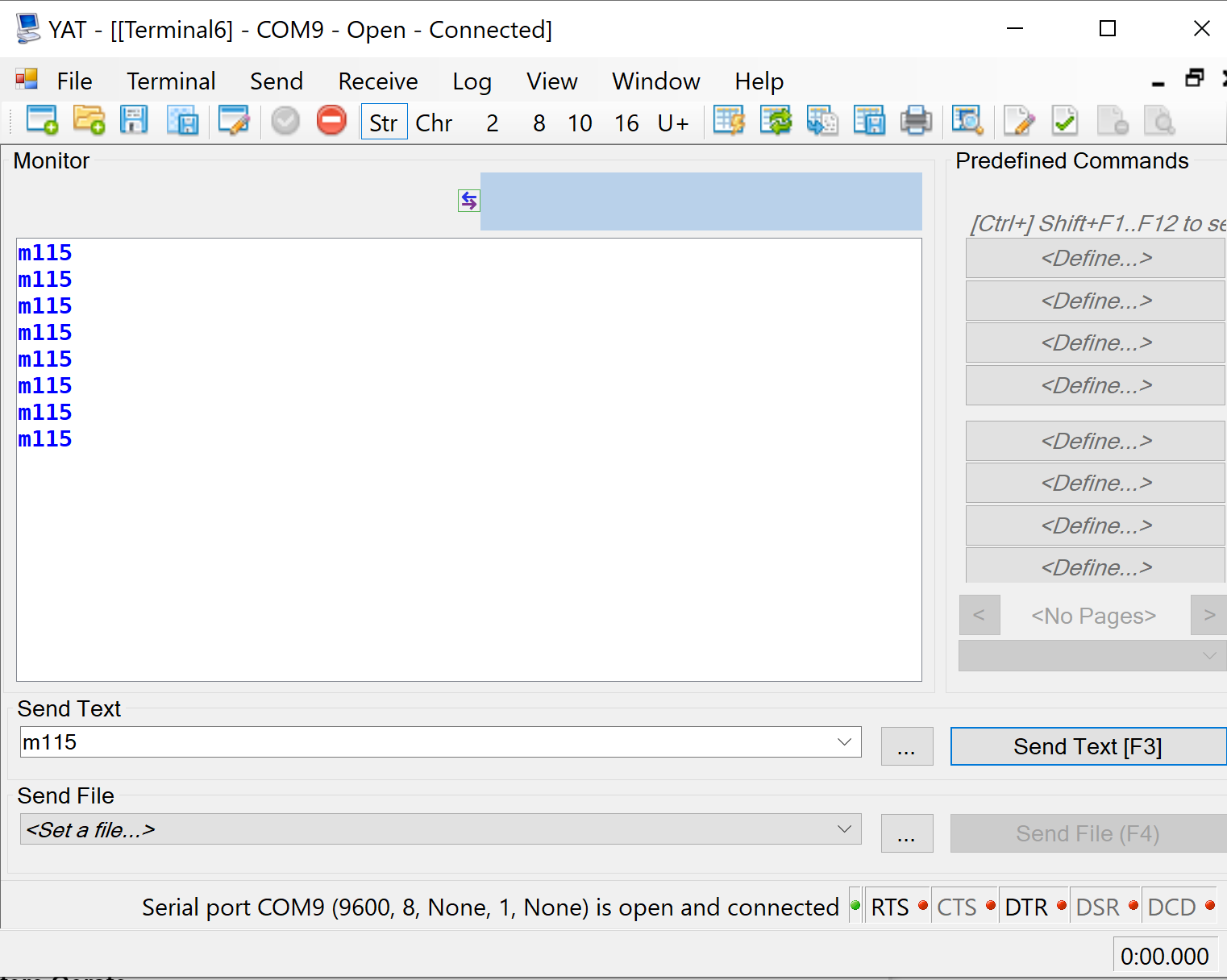The height and width of the screenshot is (980, 1227).
Task: Click the green connection status LED
Action: pos(855,906)
